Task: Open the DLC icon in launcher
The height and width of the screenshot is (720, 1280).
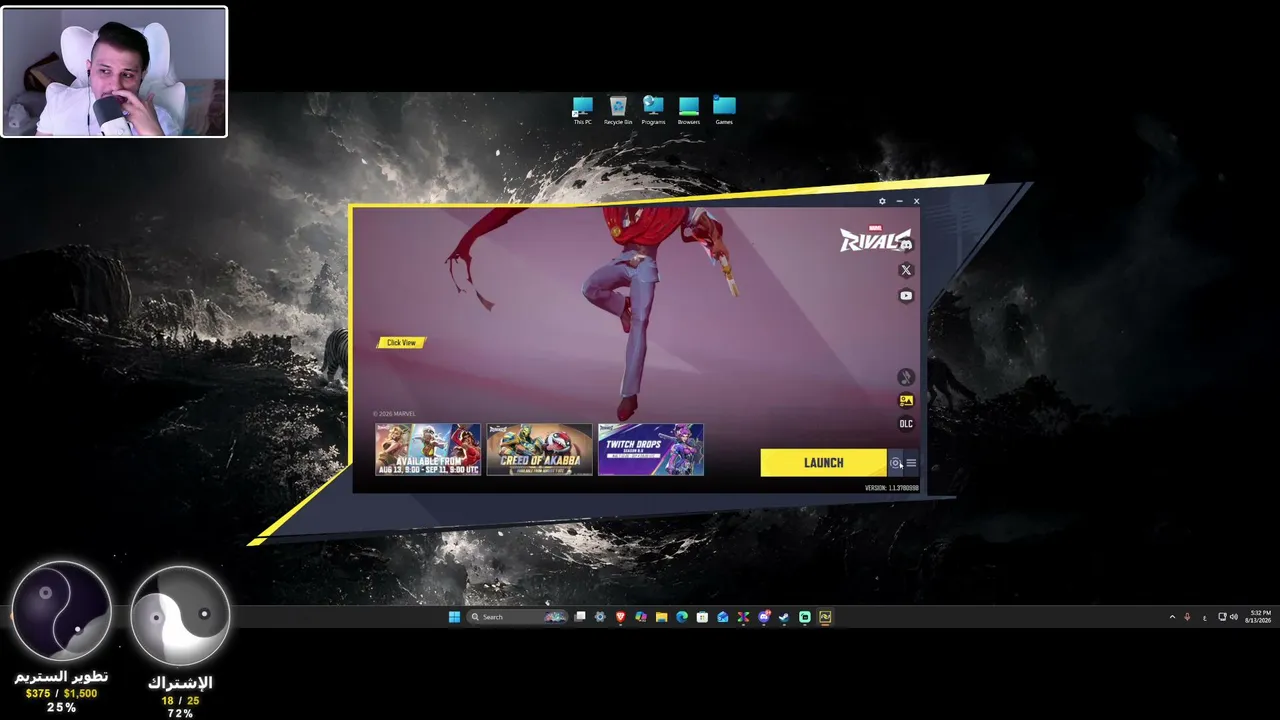Action: click(x=906, y=424)
